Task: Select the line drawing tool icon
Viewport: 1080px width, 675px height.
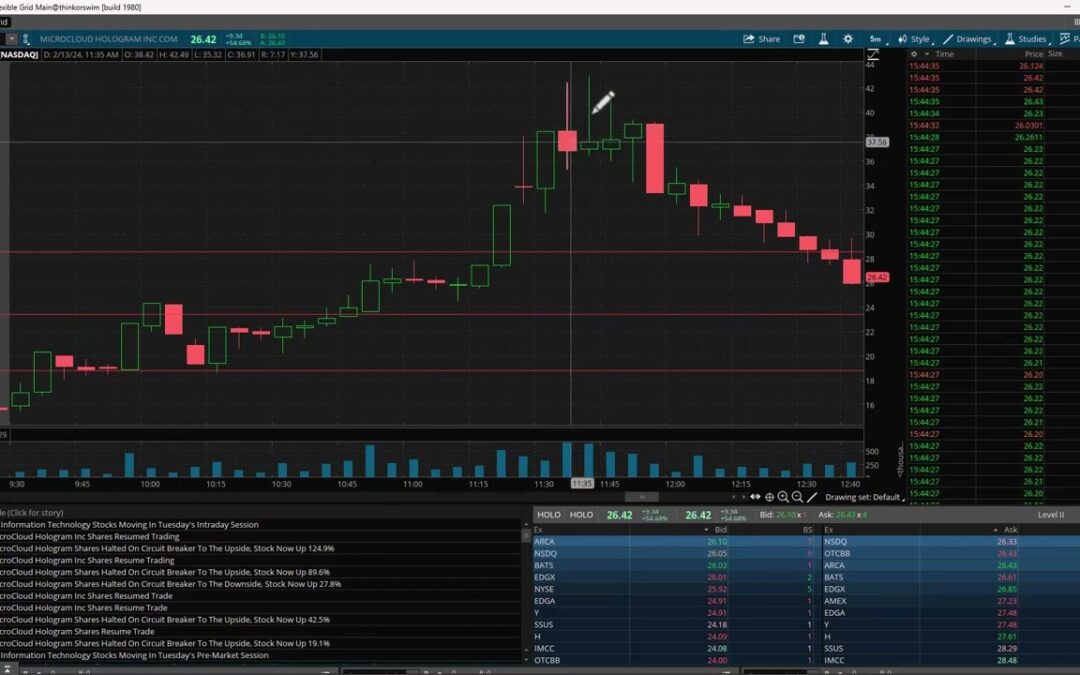Action: [812, 497]
